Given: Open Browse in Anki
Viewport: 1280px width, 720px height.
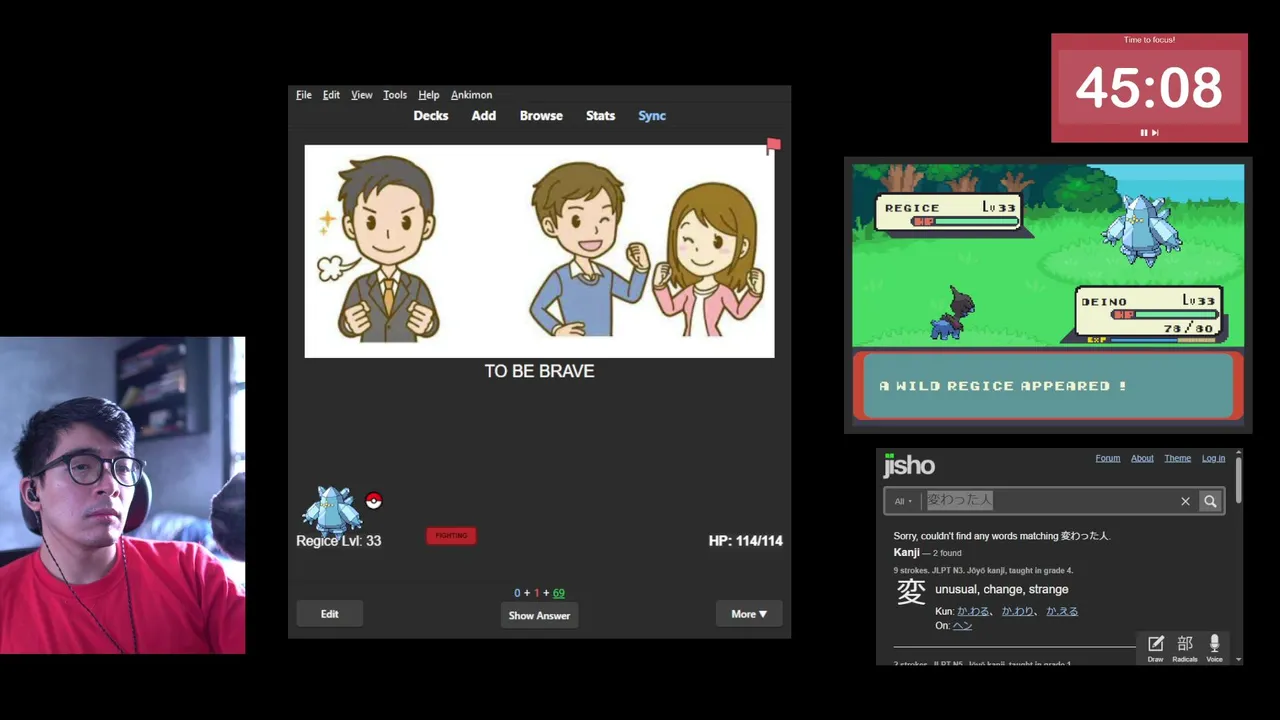Looking at the screenshot, I should (x=541, y=116).
